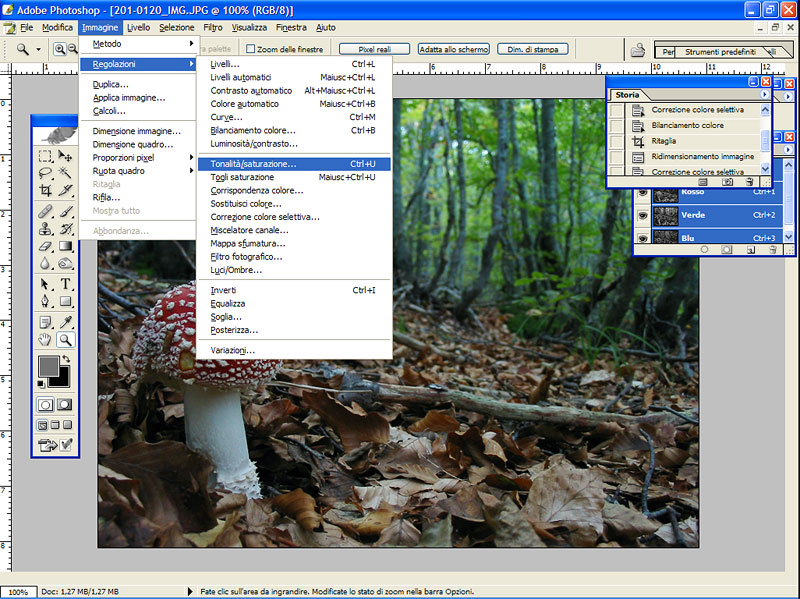Create new snapshot in Storia panel
The image size is (800, 599).
click(727, 182)
